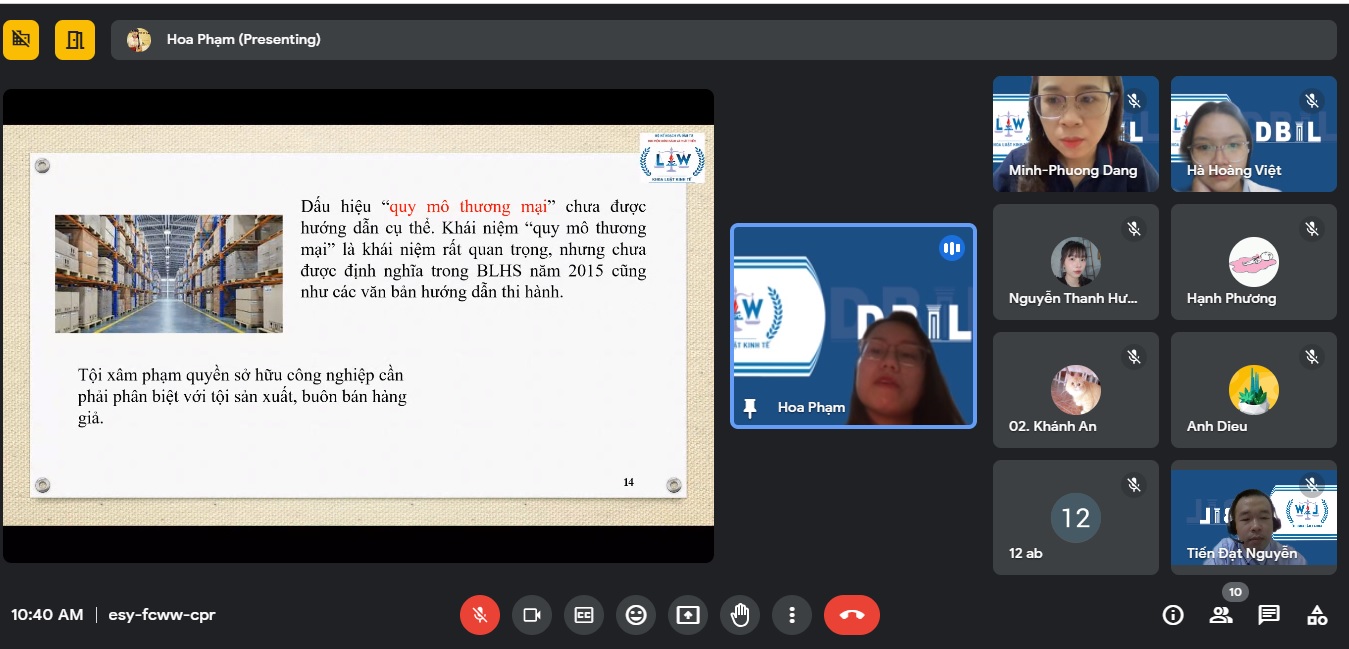Toggle the camera on or off
The image size is (1349, 649).
(x=532, y=615)
